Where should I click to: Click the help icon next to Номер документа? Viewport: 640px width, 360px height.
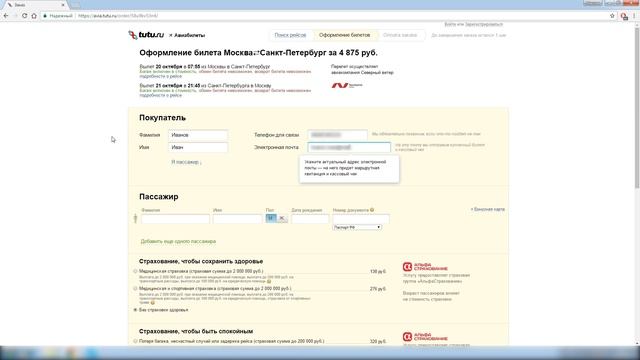pos(372,210)
